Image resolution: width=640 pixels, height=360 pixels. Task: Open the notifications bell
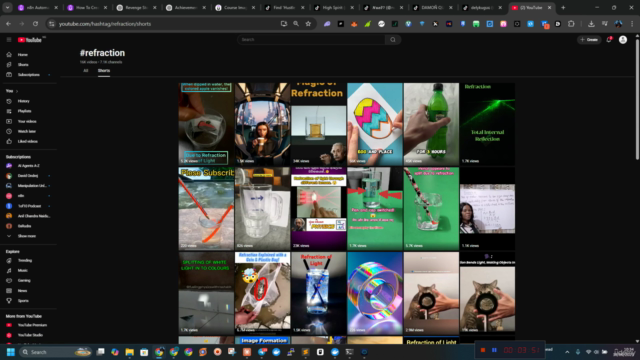609,40
